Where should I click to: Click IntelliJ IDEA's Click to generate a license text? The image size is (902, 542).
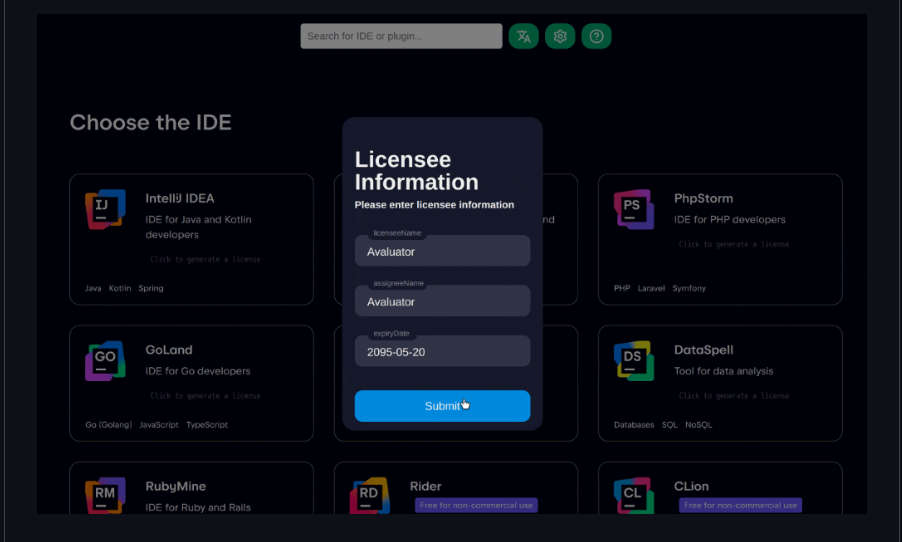[205, 259]
